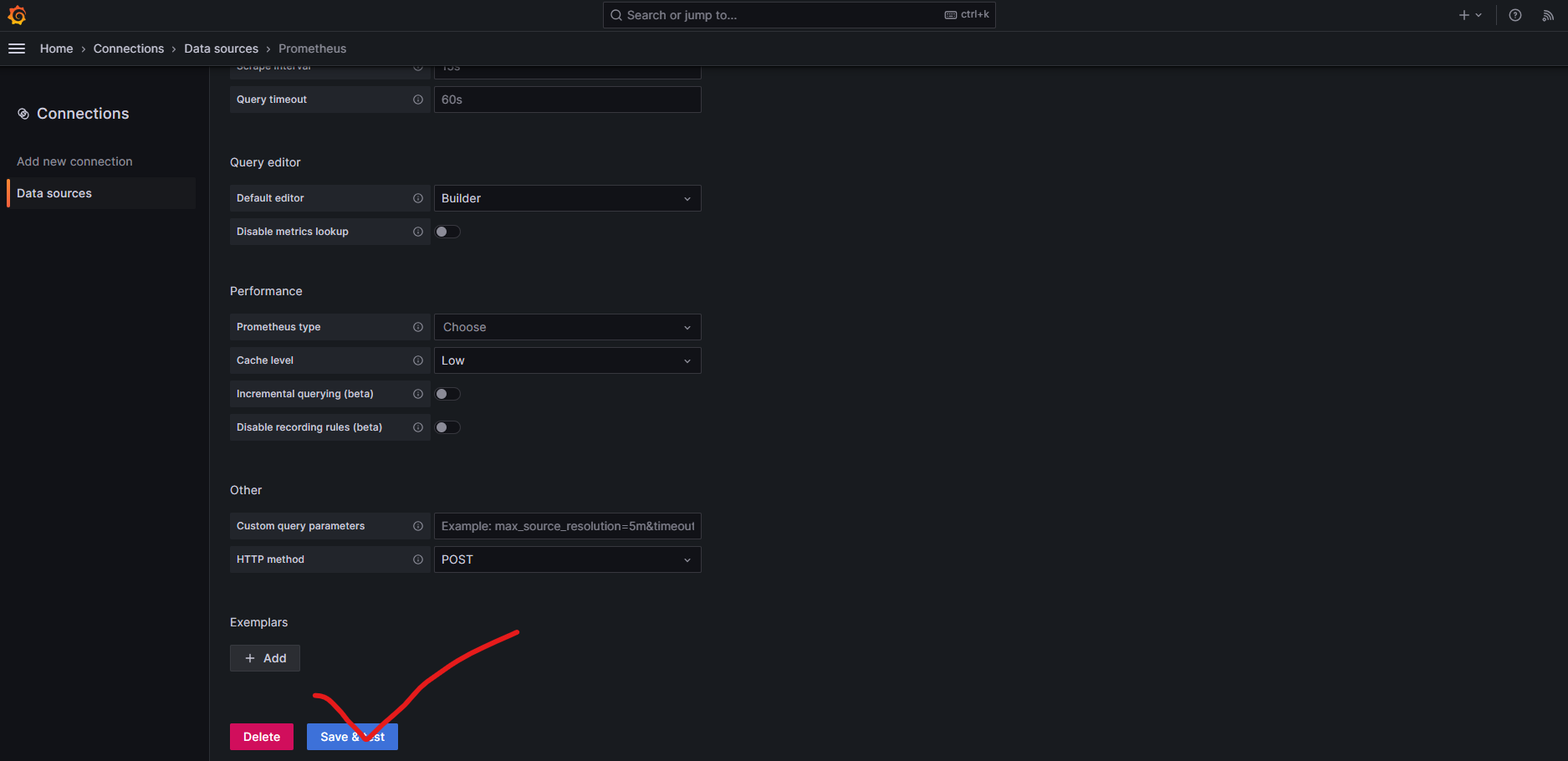Click the Add exemplar button
The image size is (1568, 761).
pos(265,658)
